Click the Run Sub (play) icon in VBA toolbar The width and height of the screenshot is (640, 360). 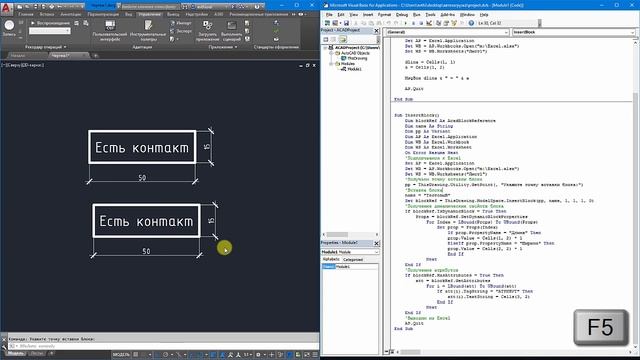click(x=405, y=23)
